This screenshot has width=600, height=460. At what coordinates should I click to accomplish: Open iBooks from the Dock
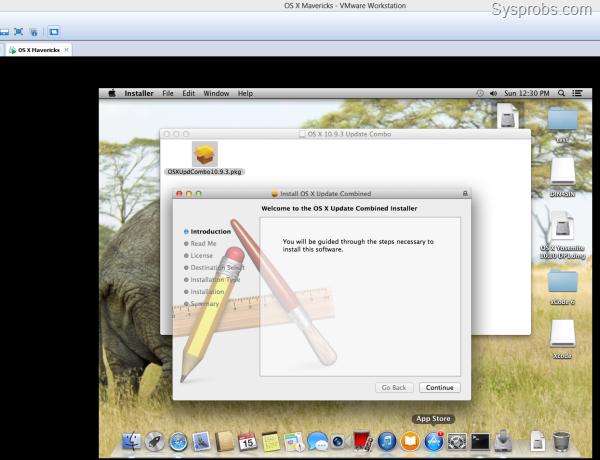410,441
